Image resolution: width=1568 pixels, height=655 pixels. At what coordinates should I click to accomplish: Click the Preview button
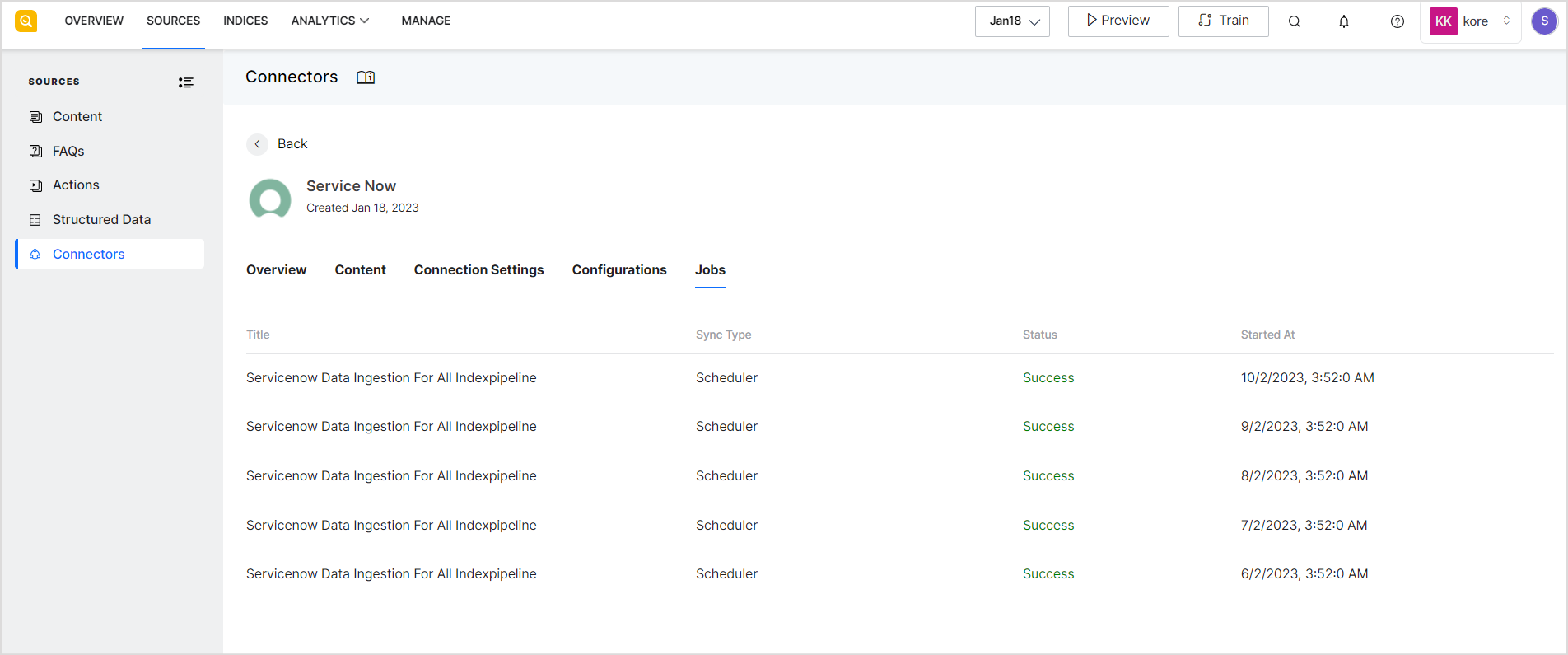point(1118,21)
